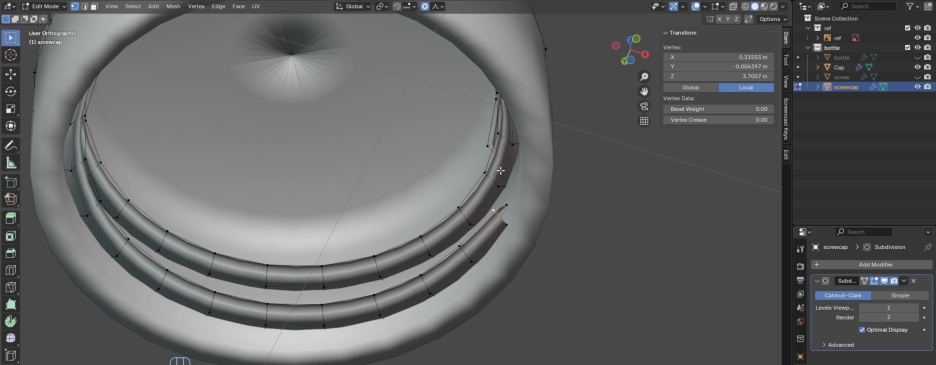
Task: Adjust the Levels Viewport value field
Action: point(888,308)
